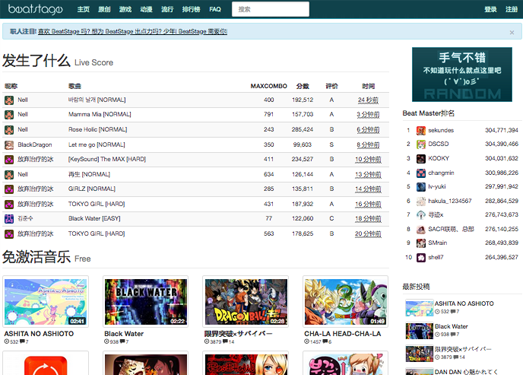Viewport: 523px width, 375px height.
Task: Click player name hakula_1234567 in ranking
Action: (x=450, y=201)
